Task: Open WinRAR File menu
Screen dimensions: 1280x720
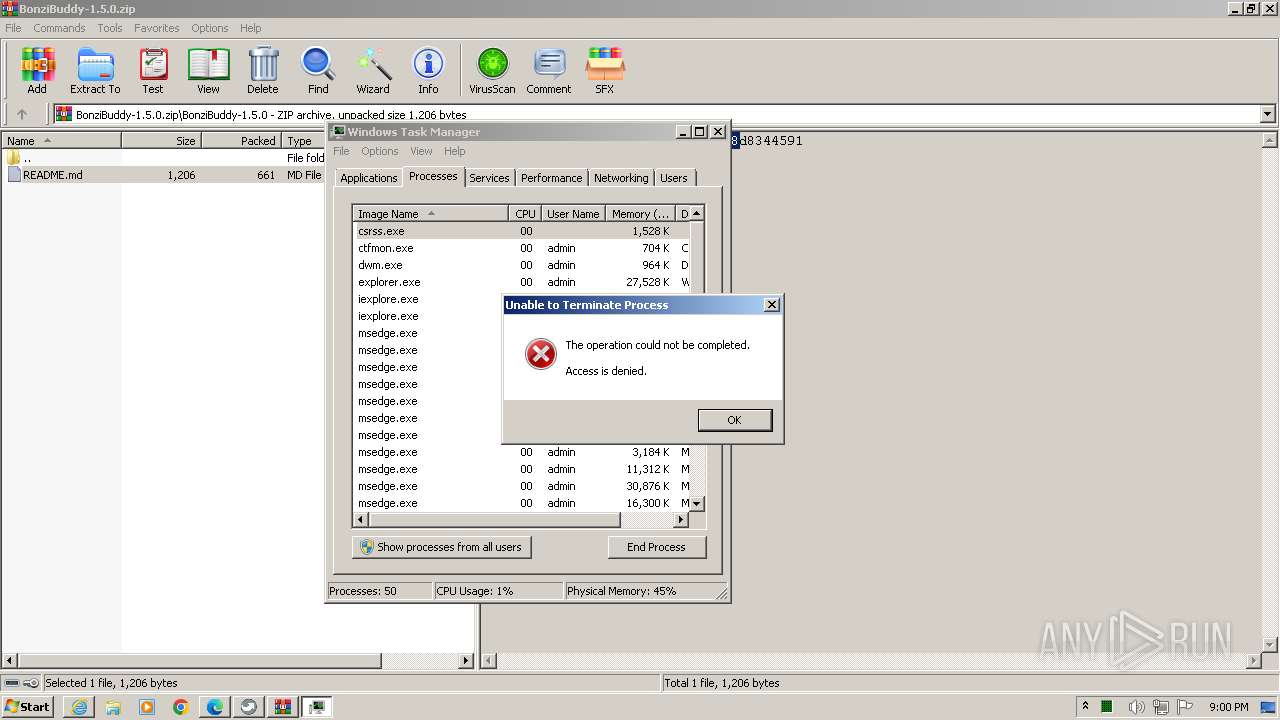Action: tap(13, 28)
